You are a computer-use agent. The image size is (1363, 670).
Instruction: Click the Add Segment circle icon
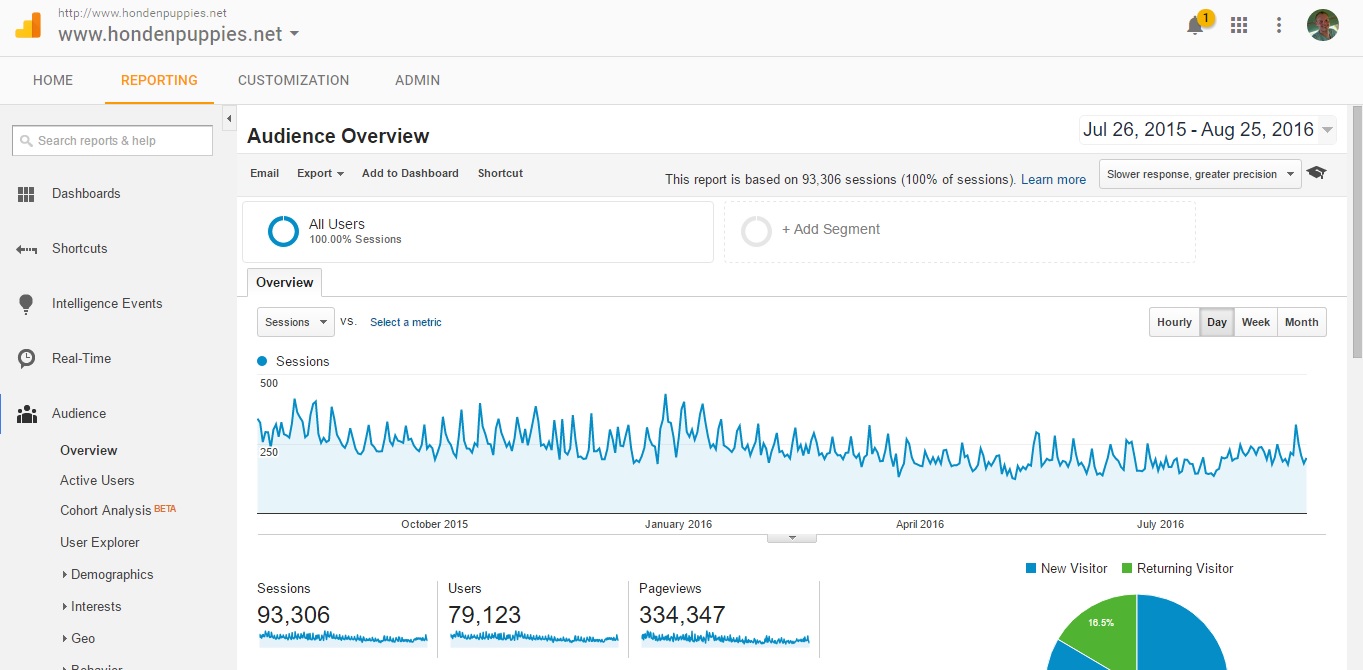tap(756, 231)
